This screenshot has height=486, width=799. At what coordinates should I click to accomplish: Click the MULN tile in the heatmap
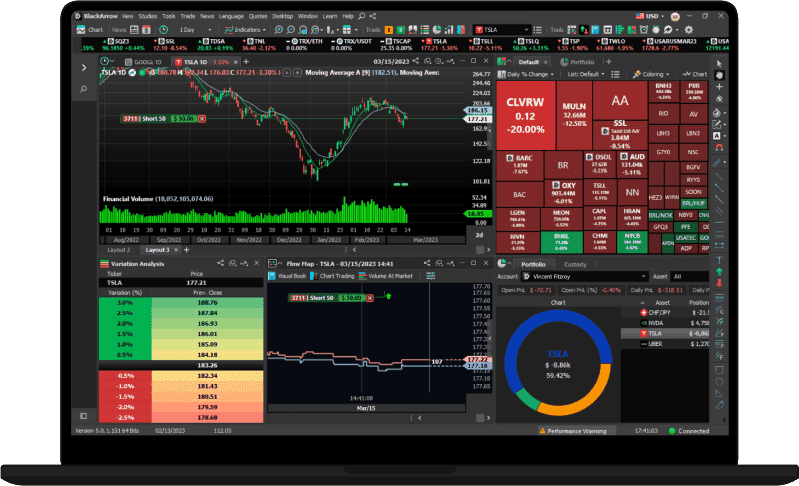pyautogui.click(x=574, y=116)
